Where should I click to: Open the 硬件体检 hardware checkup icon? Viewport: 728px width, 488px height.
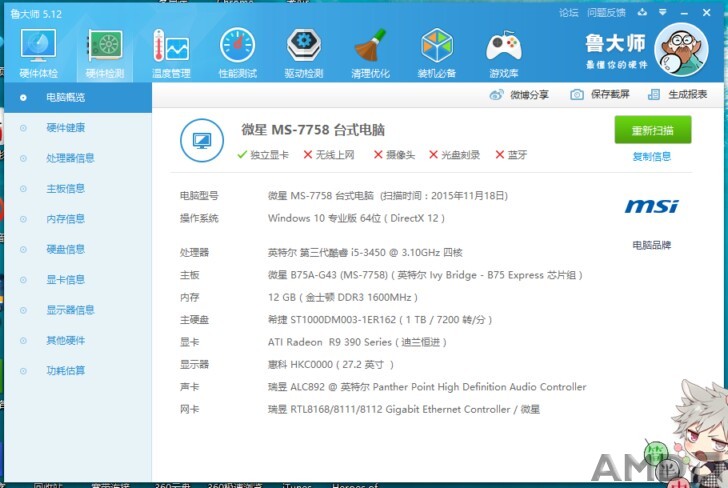point(38,46)
